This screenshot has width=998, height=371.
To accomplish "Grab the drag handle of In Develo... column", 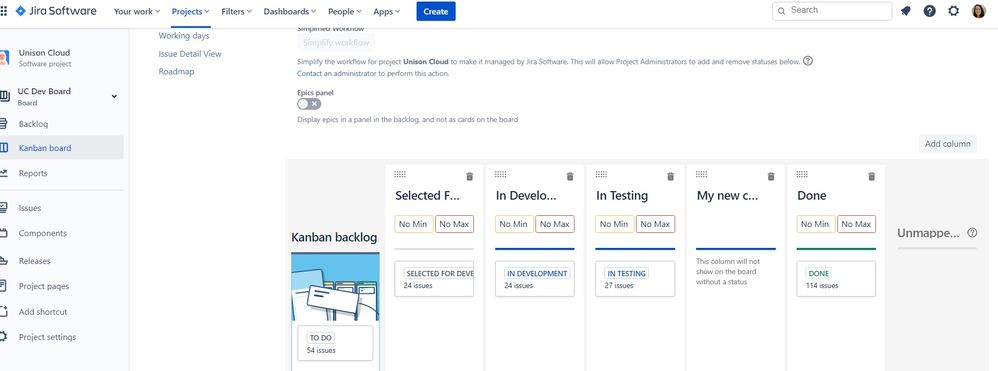I will click(500, 174).
